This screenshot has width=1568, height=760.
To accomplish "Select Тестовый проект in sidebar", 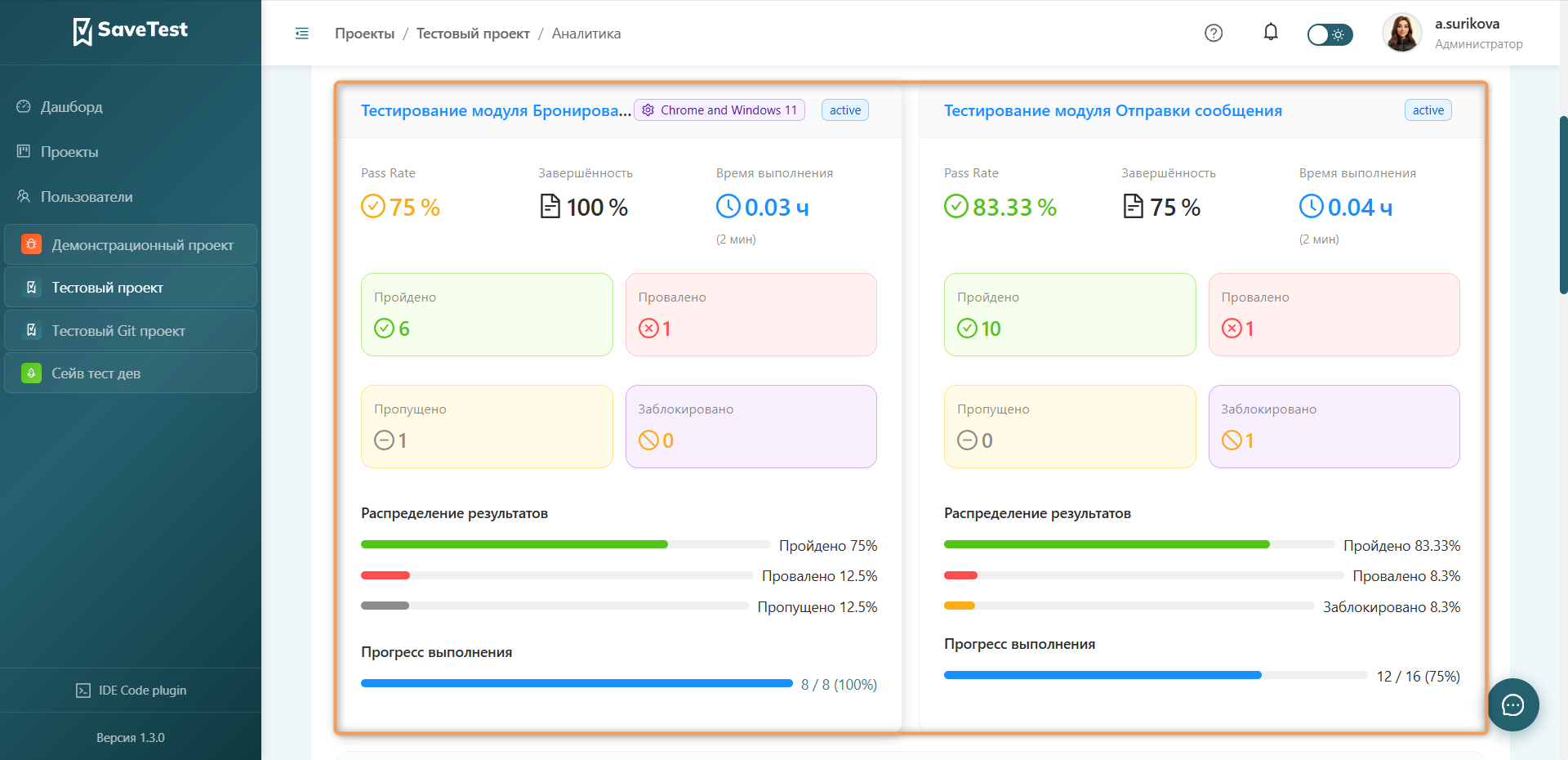I will (131, 288).
